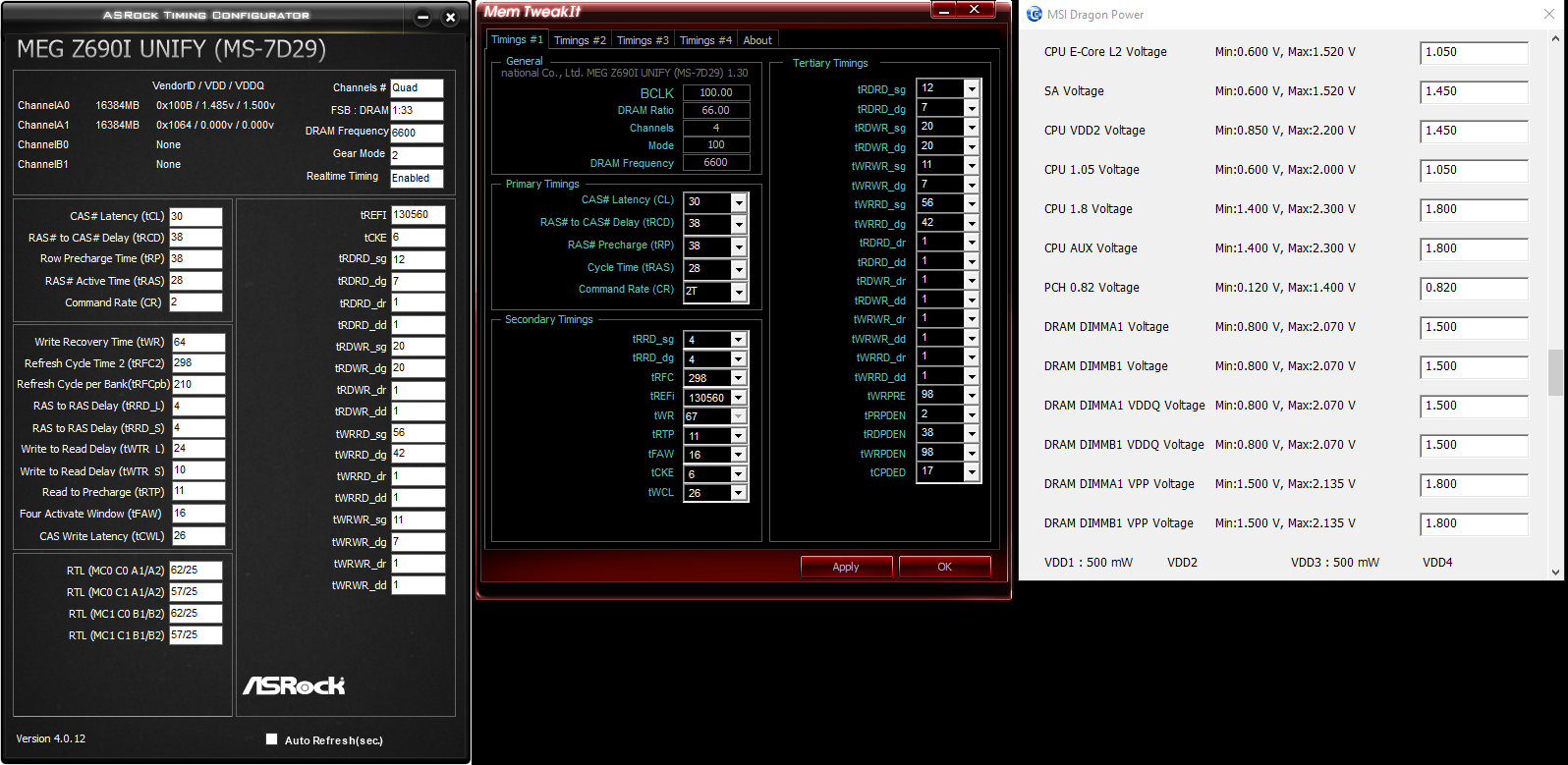1568x765 pixels.
Task: Expand the Cycle Time (tRAS) dropdown in Mem TweakIt
Action: click(x=739, y=269)
